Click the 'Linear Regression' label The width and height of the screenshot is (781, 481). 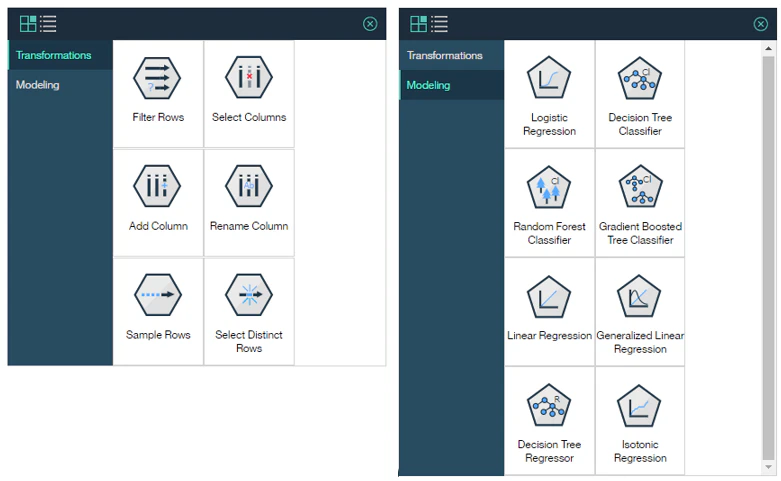point(549,336)
